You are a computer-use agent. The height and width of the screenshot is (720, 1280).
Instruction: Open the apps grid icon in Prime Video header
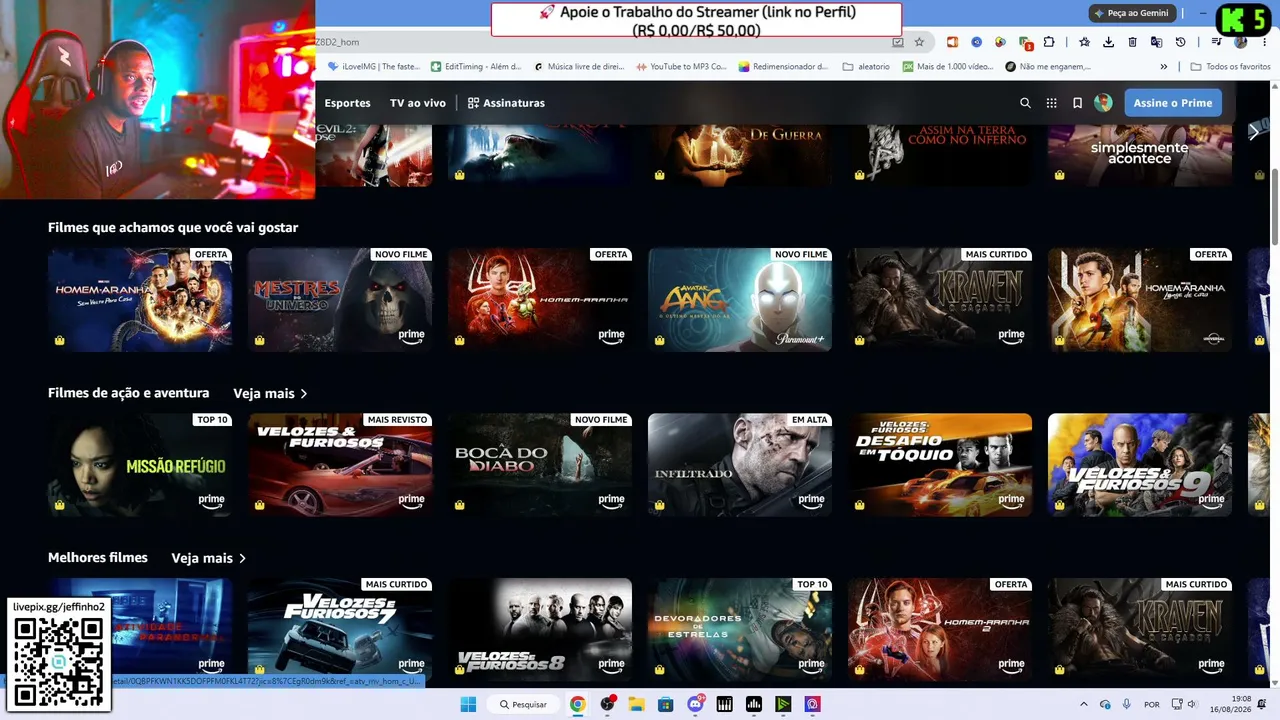1051,103
